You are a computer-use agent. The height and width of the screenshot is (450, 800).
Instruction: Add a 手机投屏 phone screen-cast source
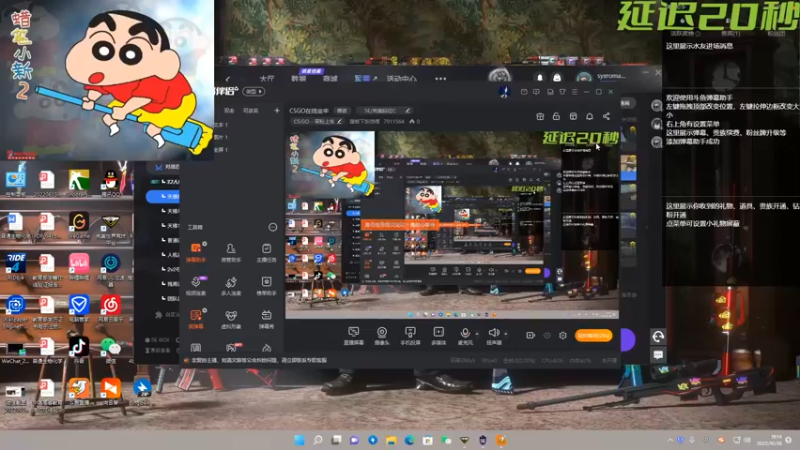click(410, 336)
